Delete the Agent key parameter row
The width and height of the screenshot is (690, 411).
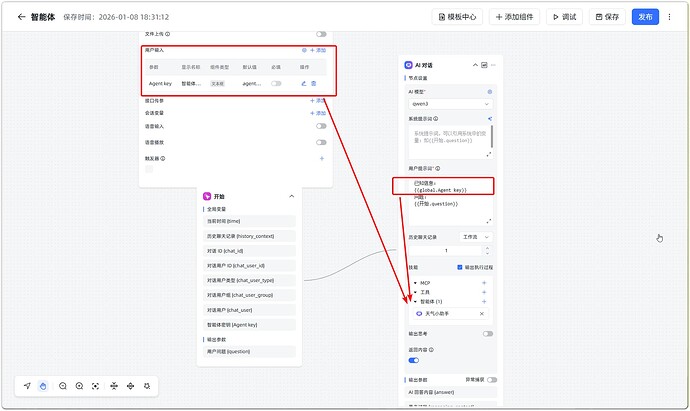click(314, 84)
